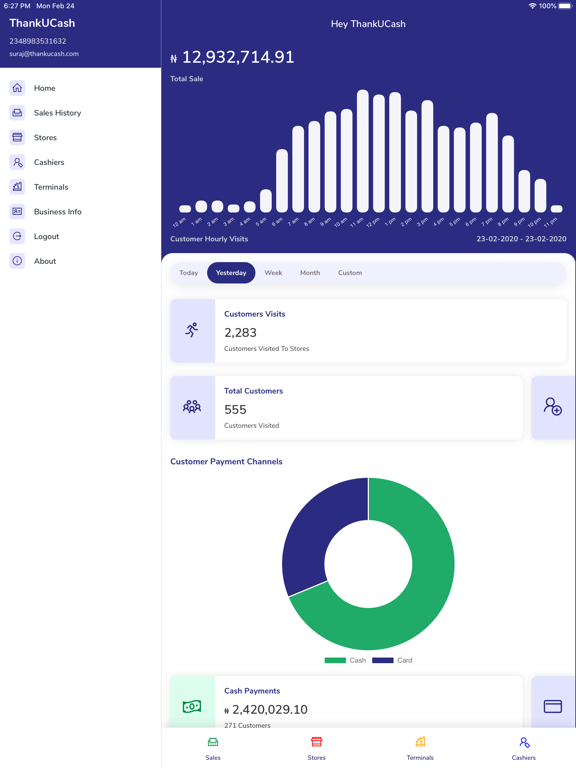
Task: Open Business Info menu entry
Action: [57, 212]
